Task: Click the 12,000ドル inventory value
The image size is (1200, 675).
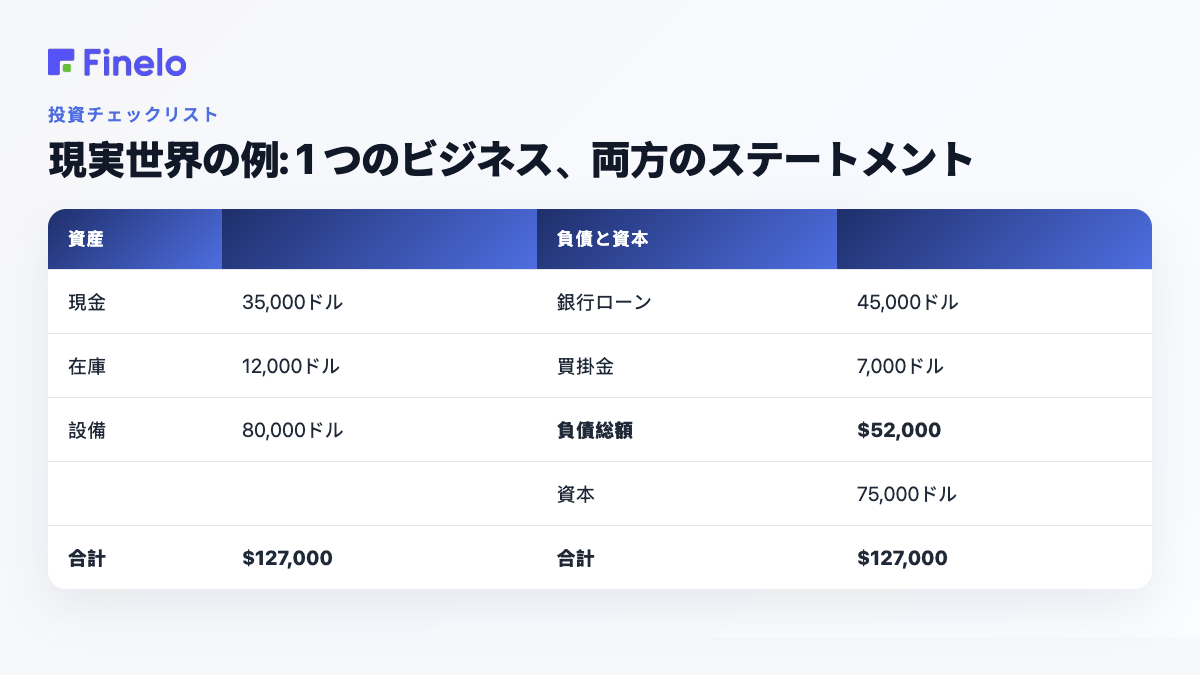Action: click(x=291, y=366)
